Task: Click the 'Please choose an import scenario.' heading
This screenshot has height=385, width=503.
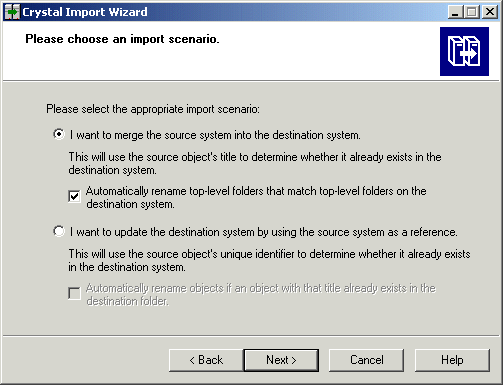Action: point(122,39)
